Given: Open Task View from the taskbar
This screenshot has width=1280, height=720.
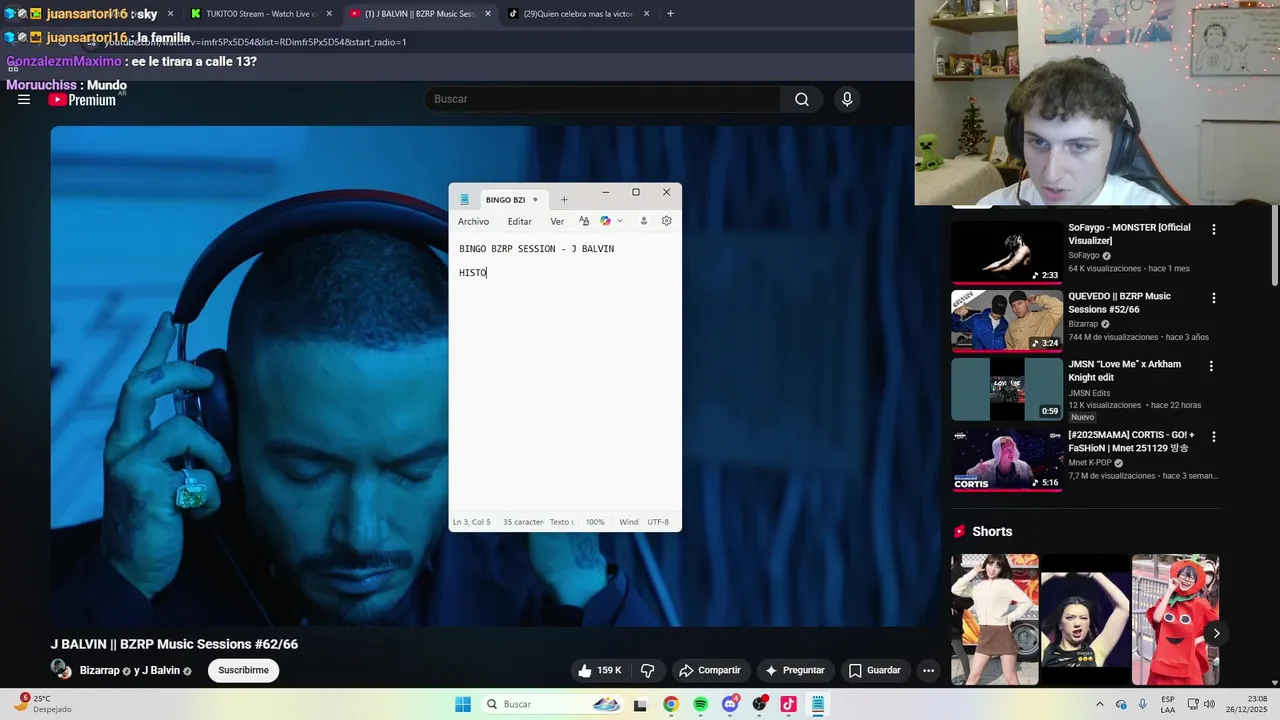Looking at the screenshot, I should point(641,704).
